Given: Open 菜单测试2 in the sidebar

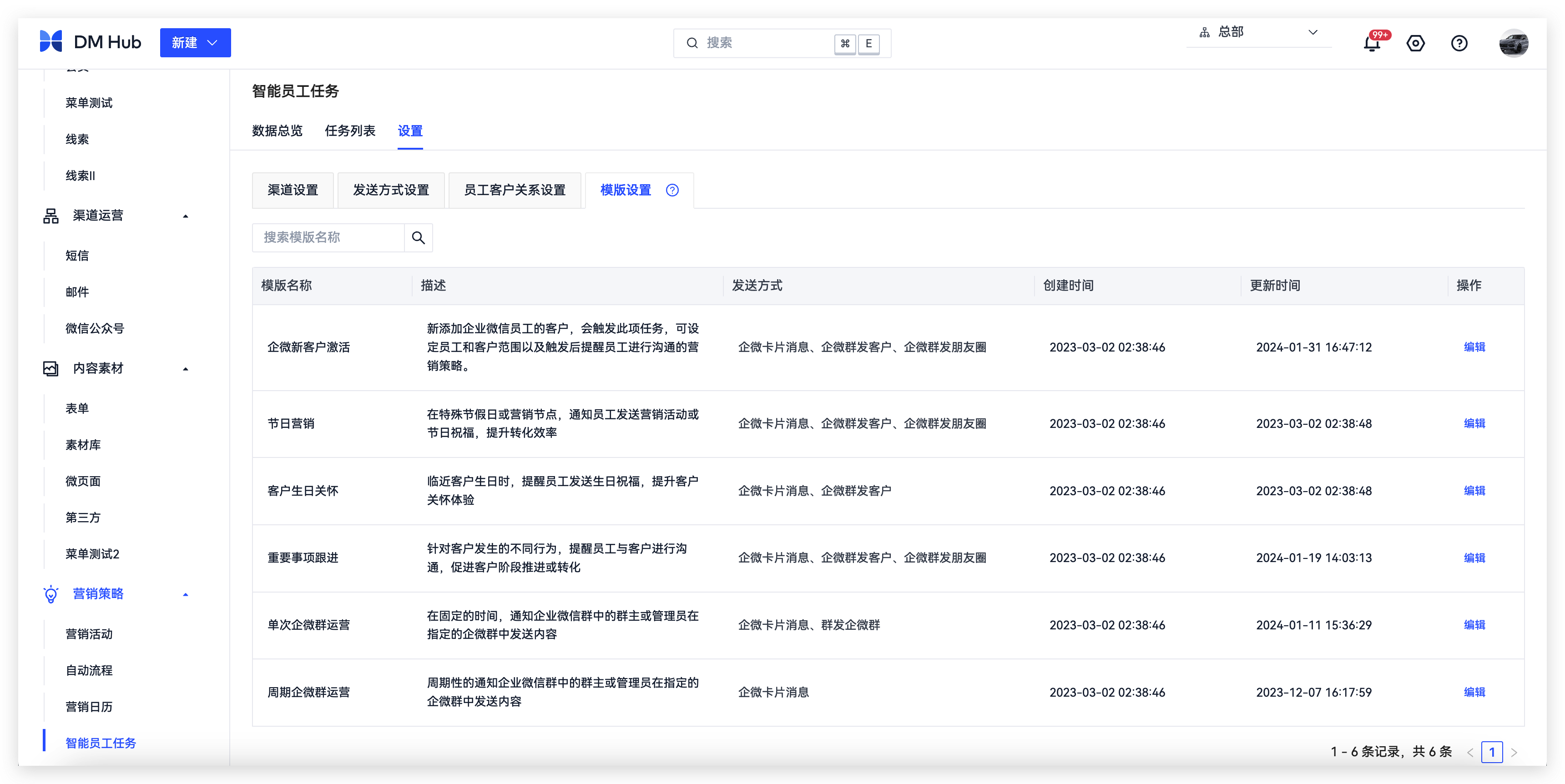Looking at the screenshot, I should [x=92, y=554].
